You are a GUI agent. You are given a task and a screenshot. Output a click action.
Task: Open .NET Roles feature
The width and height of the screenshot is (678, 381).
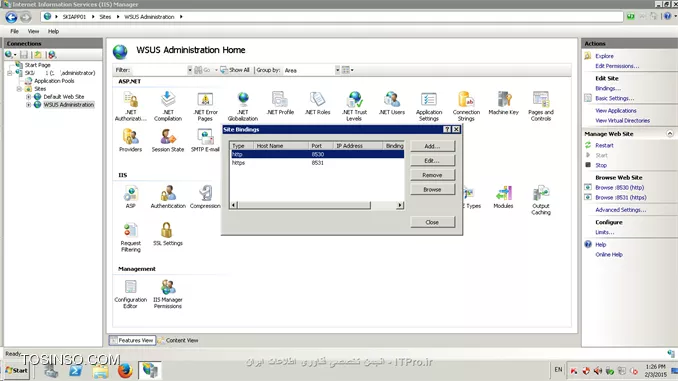(317, 103)
